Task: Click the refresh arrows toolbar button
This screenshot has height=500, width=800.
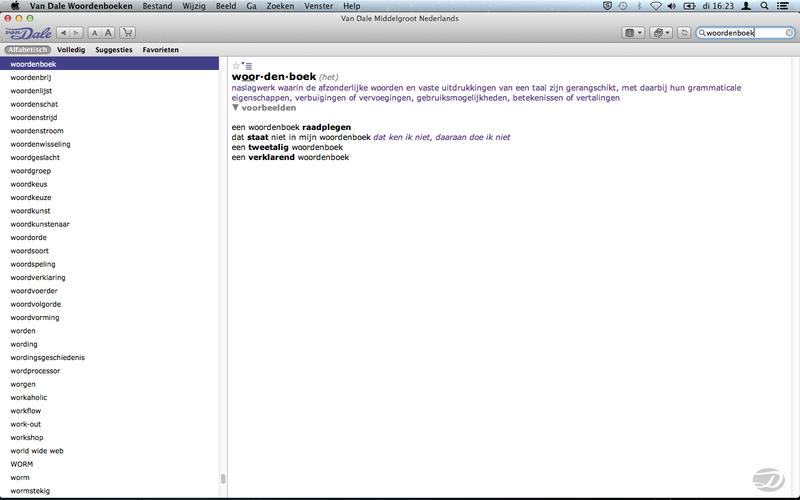Action: (x=684, y=33)
